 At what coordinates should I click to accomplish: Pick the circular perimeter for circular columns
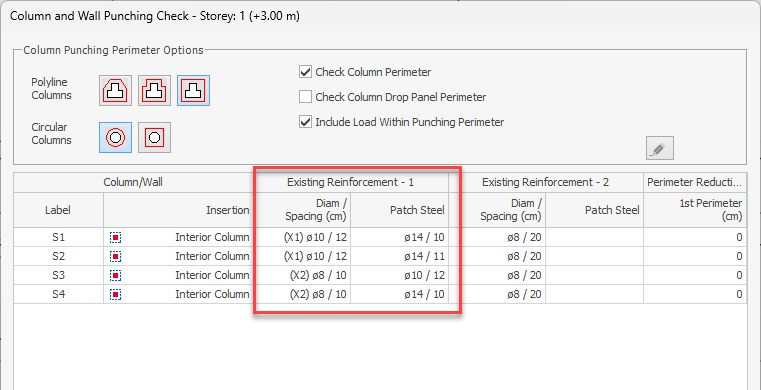116,137
